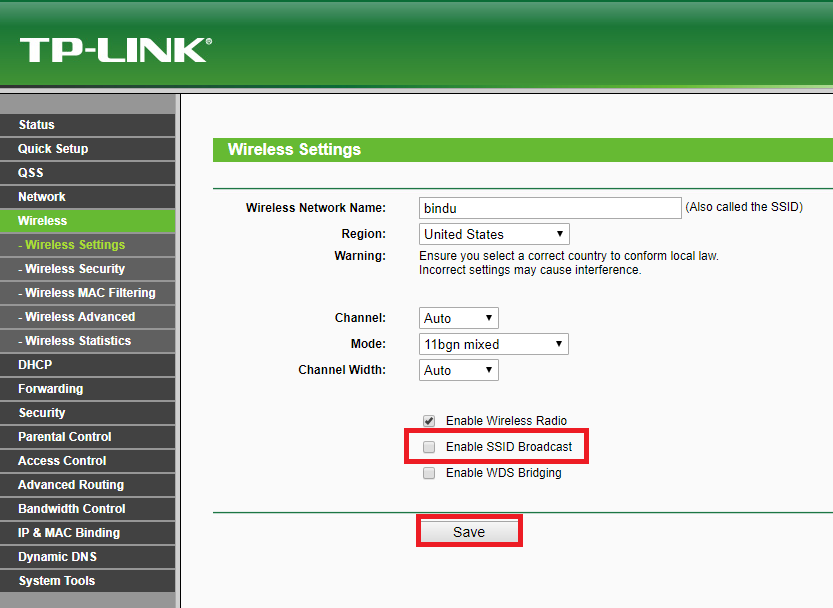Click the Save button
This screenshot has width=833, height=608.
pyautogui.click(x=469, y=531)
